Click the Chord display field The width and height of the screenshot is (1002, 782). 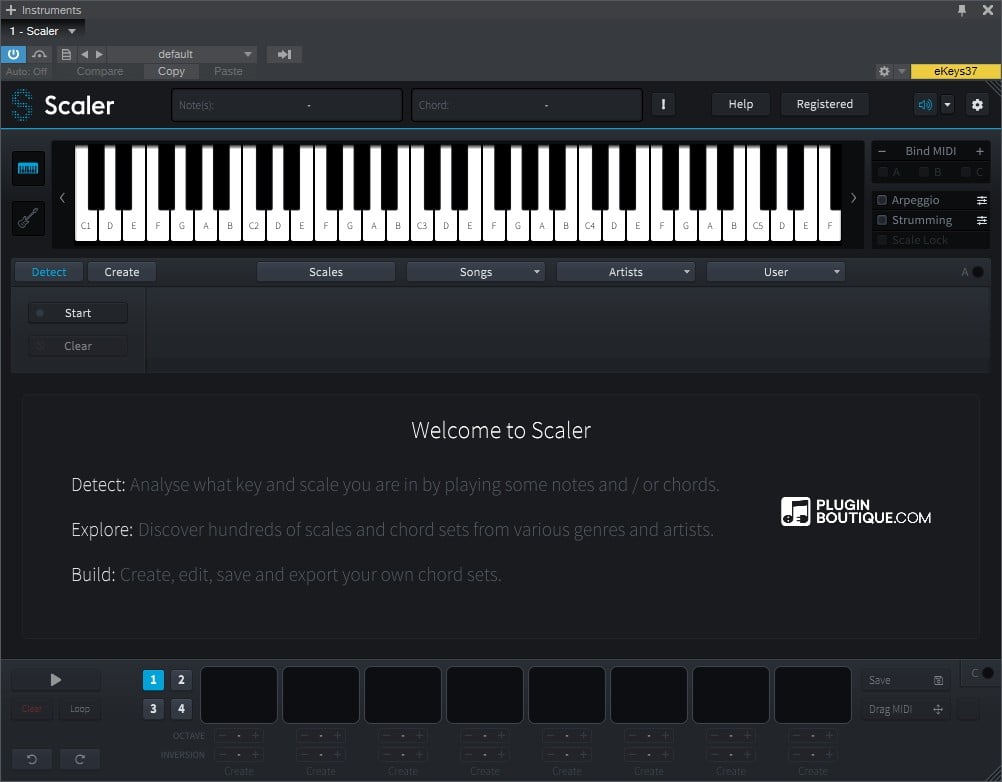(527, 105)
